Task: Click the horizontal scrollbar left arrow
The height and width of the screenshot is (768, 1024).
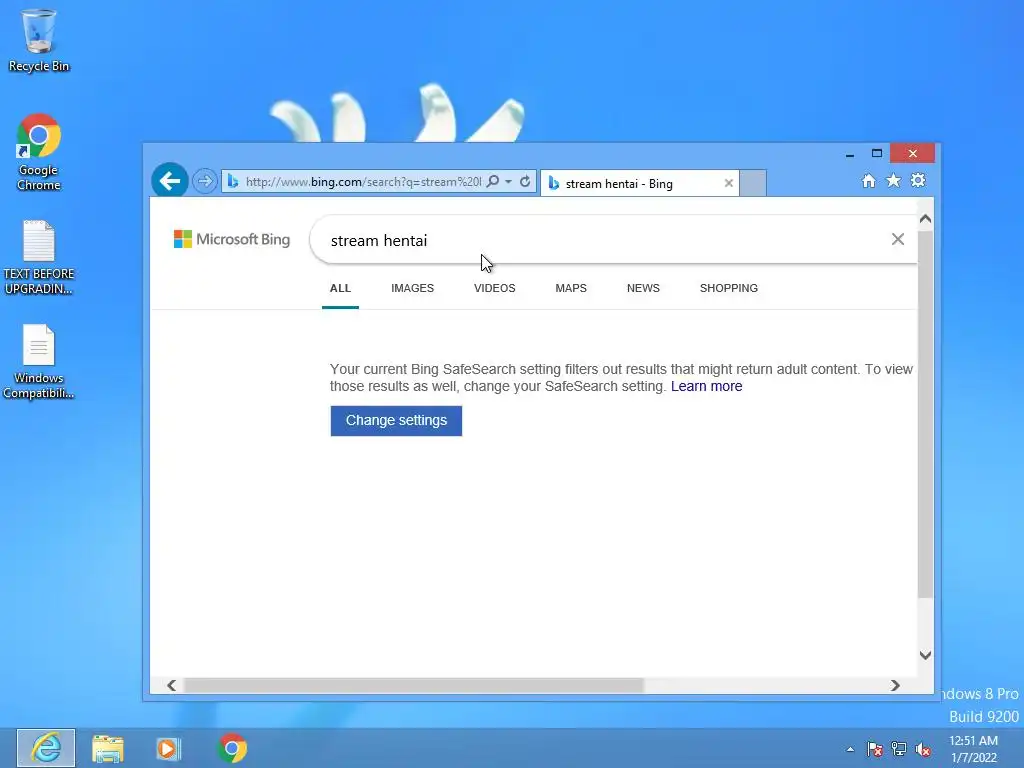Action: coord(172,685)
